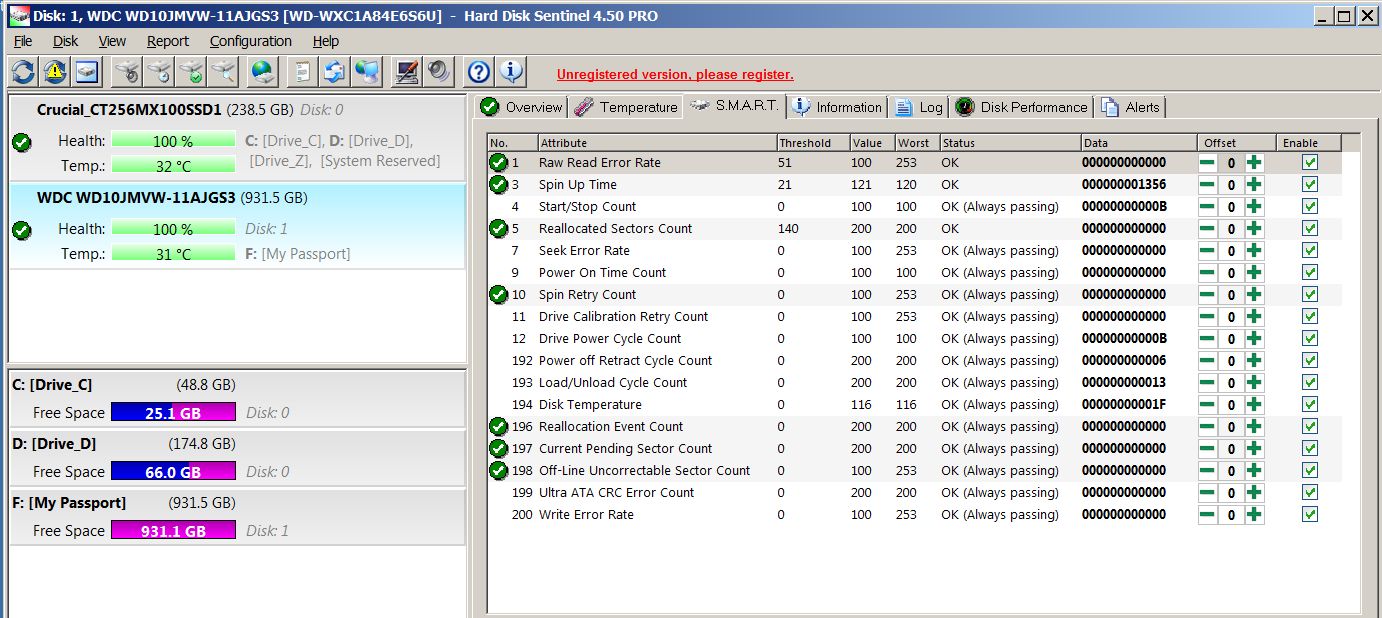Viewport: 1382px width, 618px height.
Task: Open the File menu
Action: pyautogui.click(x=23, y=41)
